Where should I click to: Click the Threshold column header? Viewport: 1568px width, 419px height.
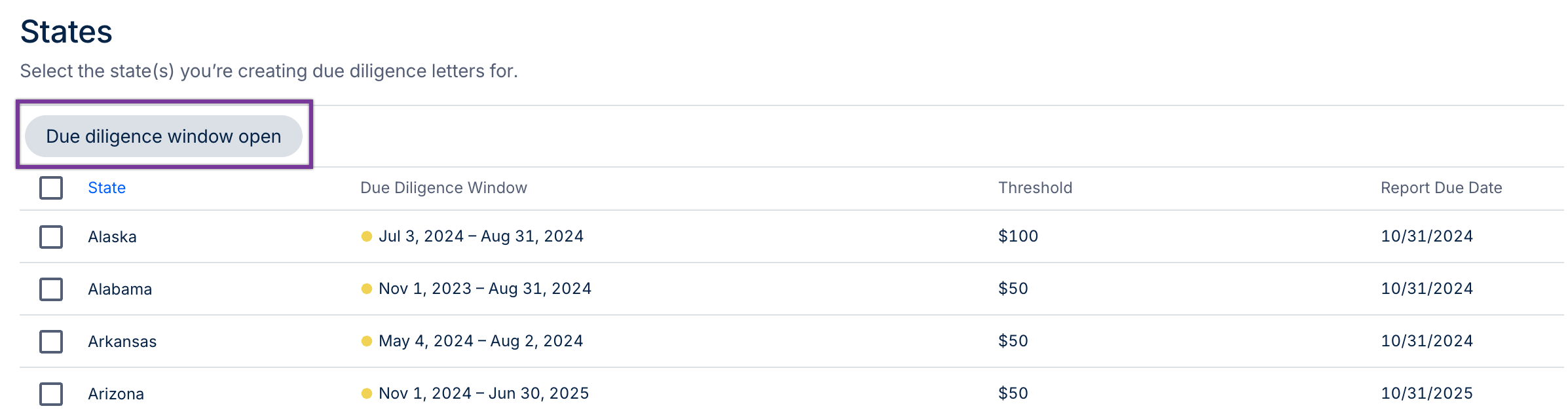(1035, 188)
